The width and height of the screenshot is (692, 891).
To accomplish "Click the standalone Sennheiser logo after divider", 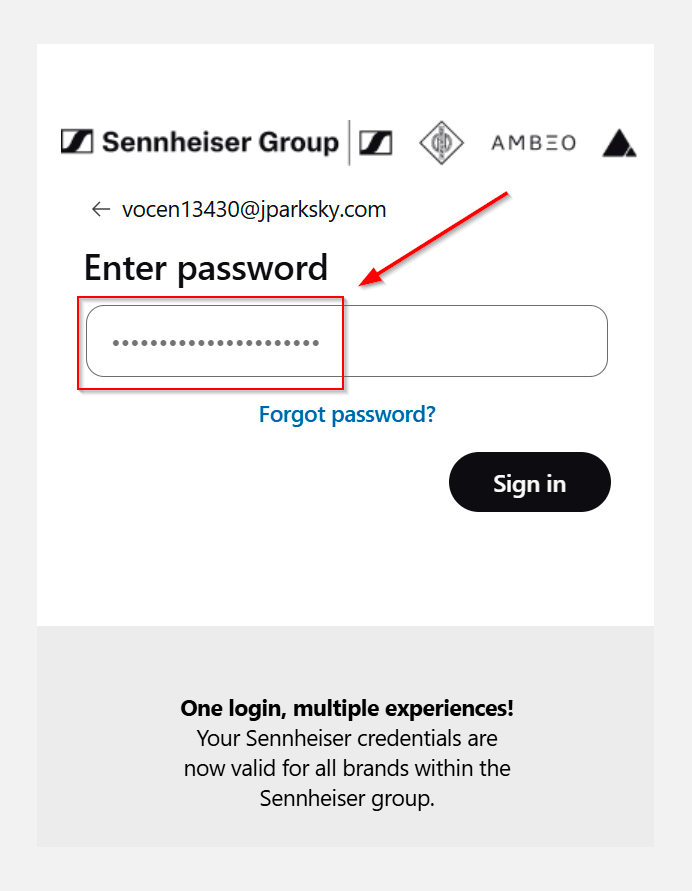I will point(375,142).
